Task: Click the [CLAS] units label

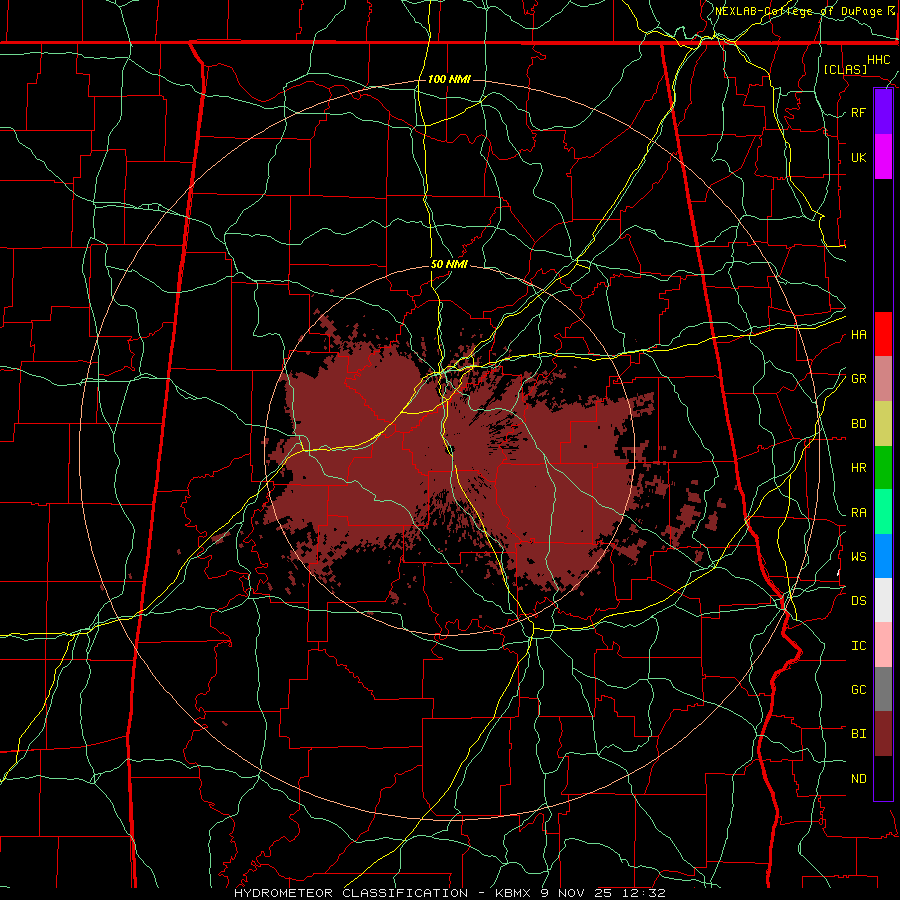Action: pyautogui.click(x=845, y=69)
